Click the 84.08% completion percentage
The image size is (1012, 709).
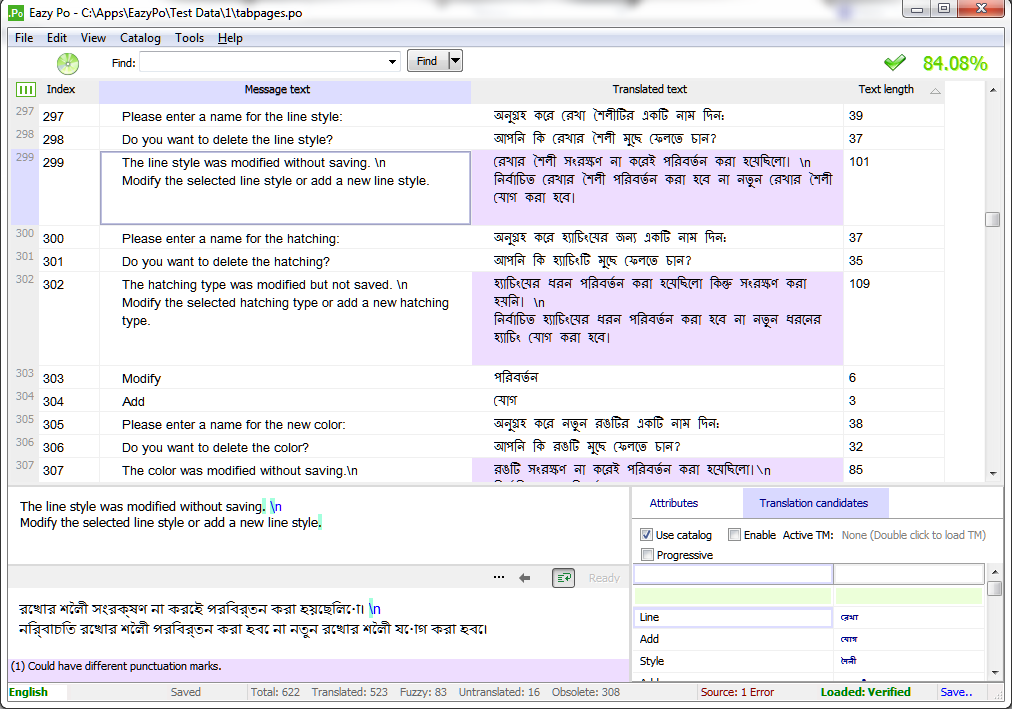click(x=955, y=63)
